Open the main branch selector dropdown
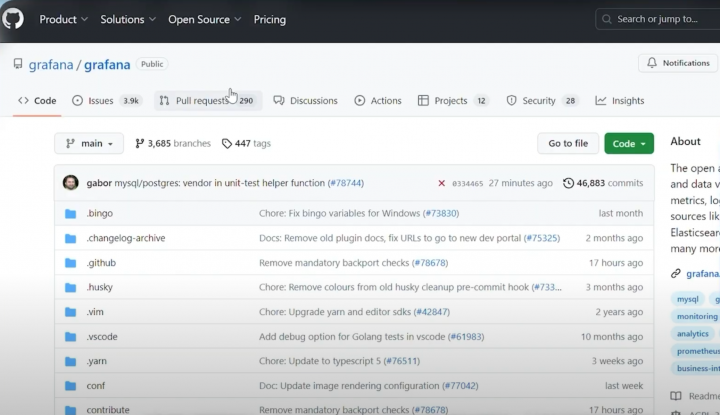 pos(89,144)
